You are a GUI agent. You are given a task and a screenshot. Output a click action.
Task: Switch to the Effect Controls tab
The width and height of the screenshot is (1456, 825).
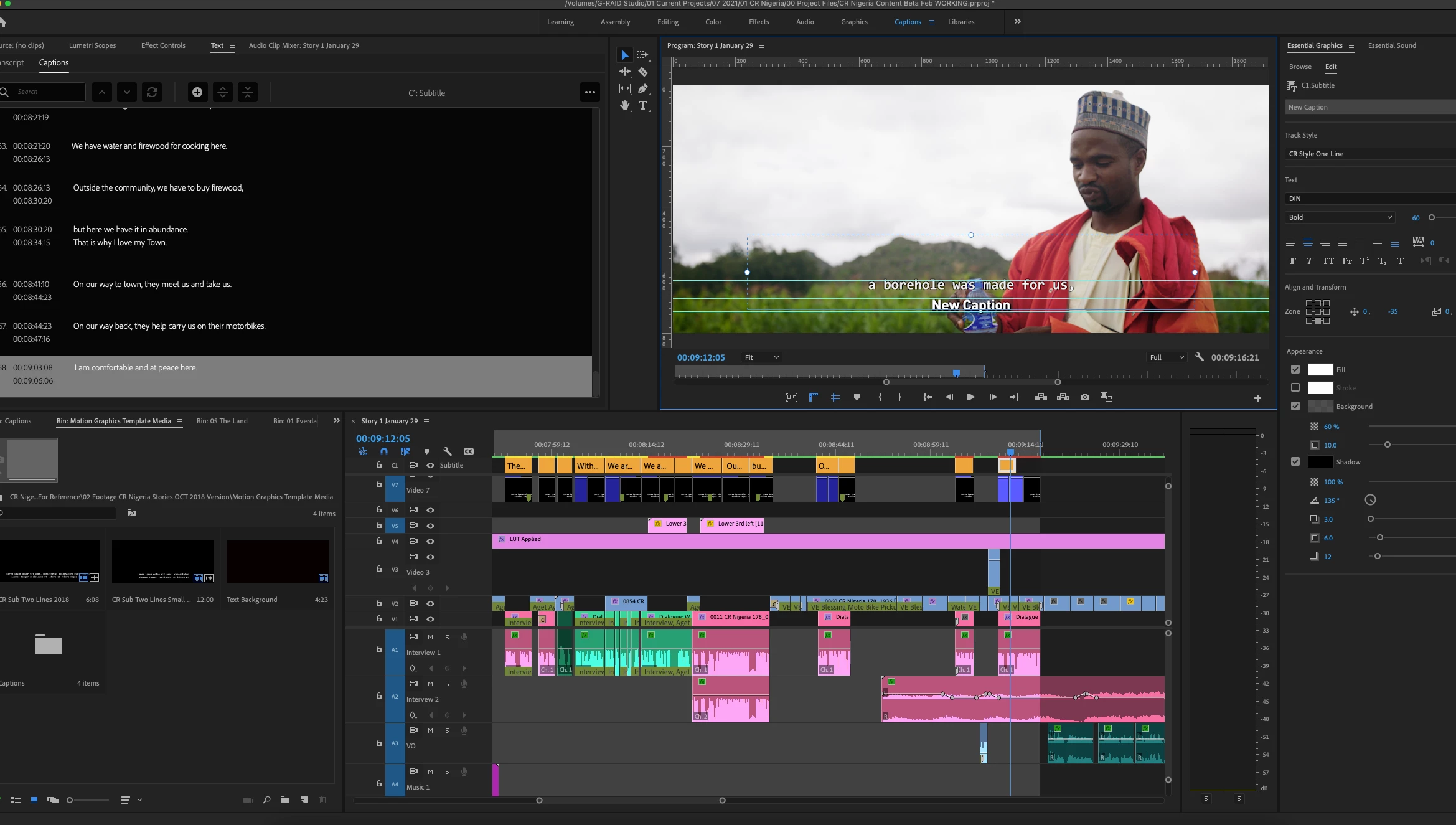163,45
